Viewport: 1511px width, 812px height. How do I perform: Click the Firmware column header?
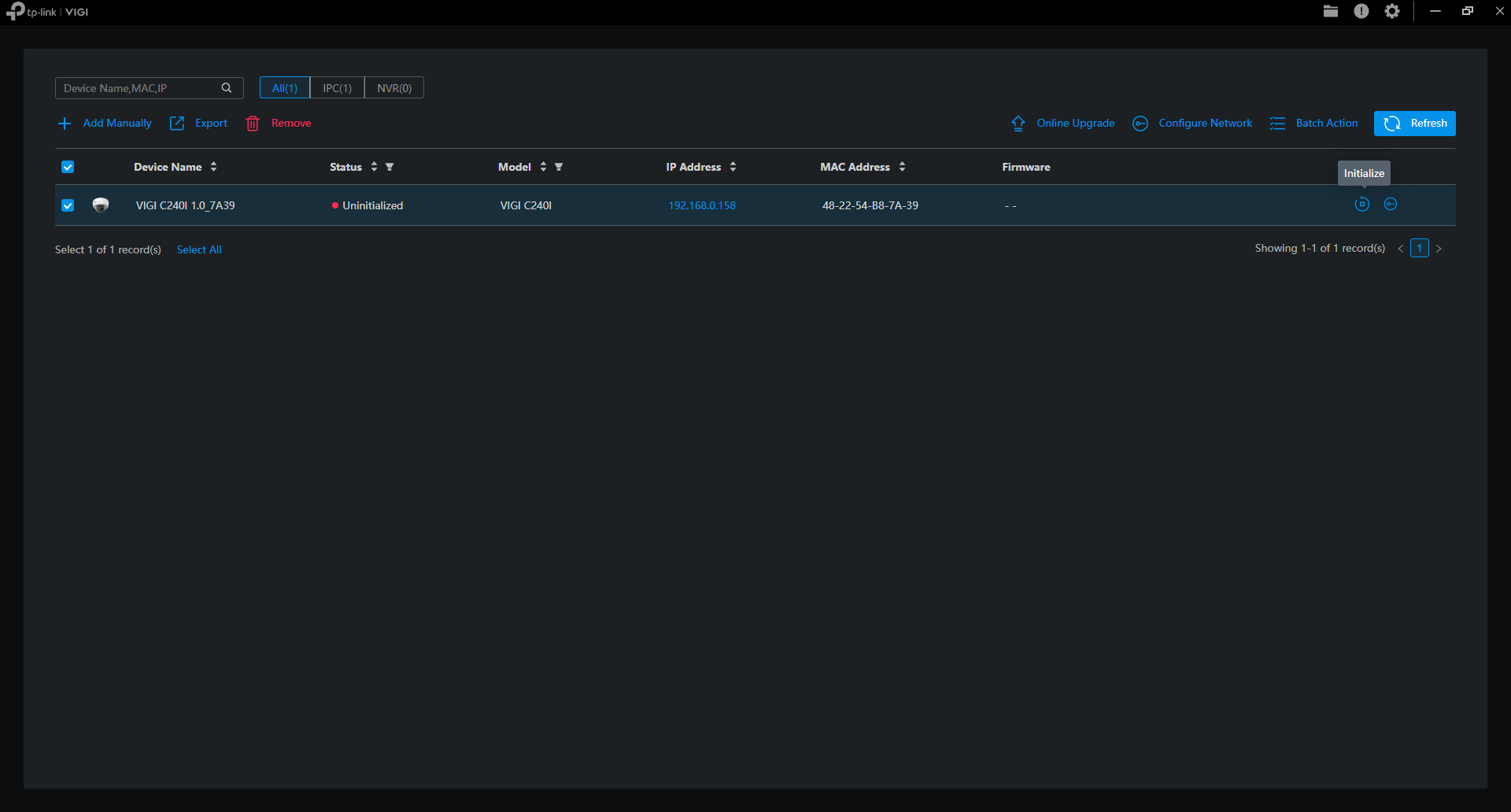click(1026, 167)
